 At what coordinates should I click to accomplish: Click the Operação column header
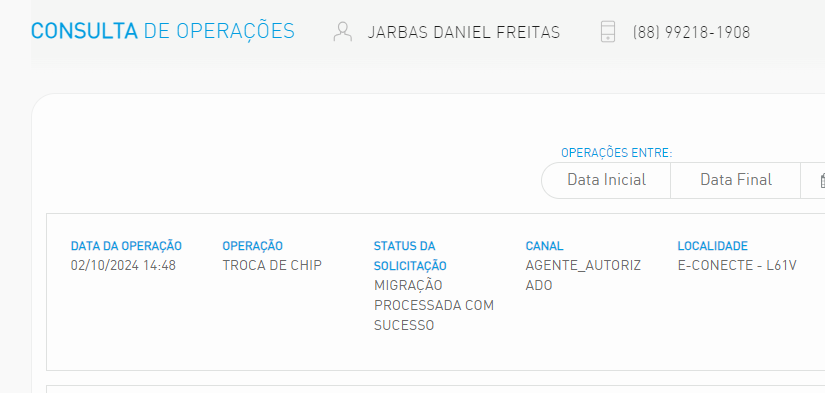pyautogui.click(x=253, y=246)
